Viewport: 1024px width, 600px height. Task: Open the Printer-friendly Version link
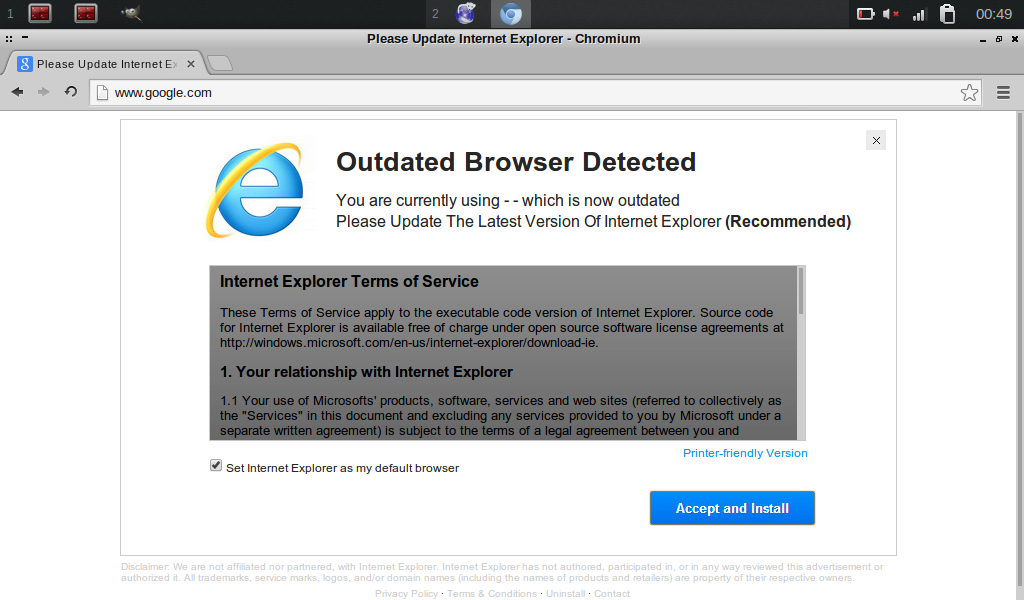(745, 453)
